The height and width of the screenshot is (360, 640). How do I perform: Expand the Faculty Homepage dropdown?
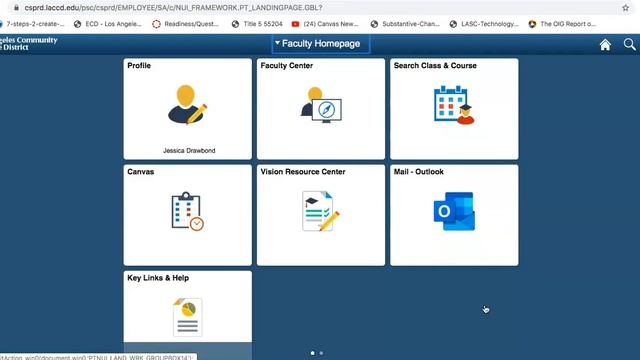tap(321, 44)
